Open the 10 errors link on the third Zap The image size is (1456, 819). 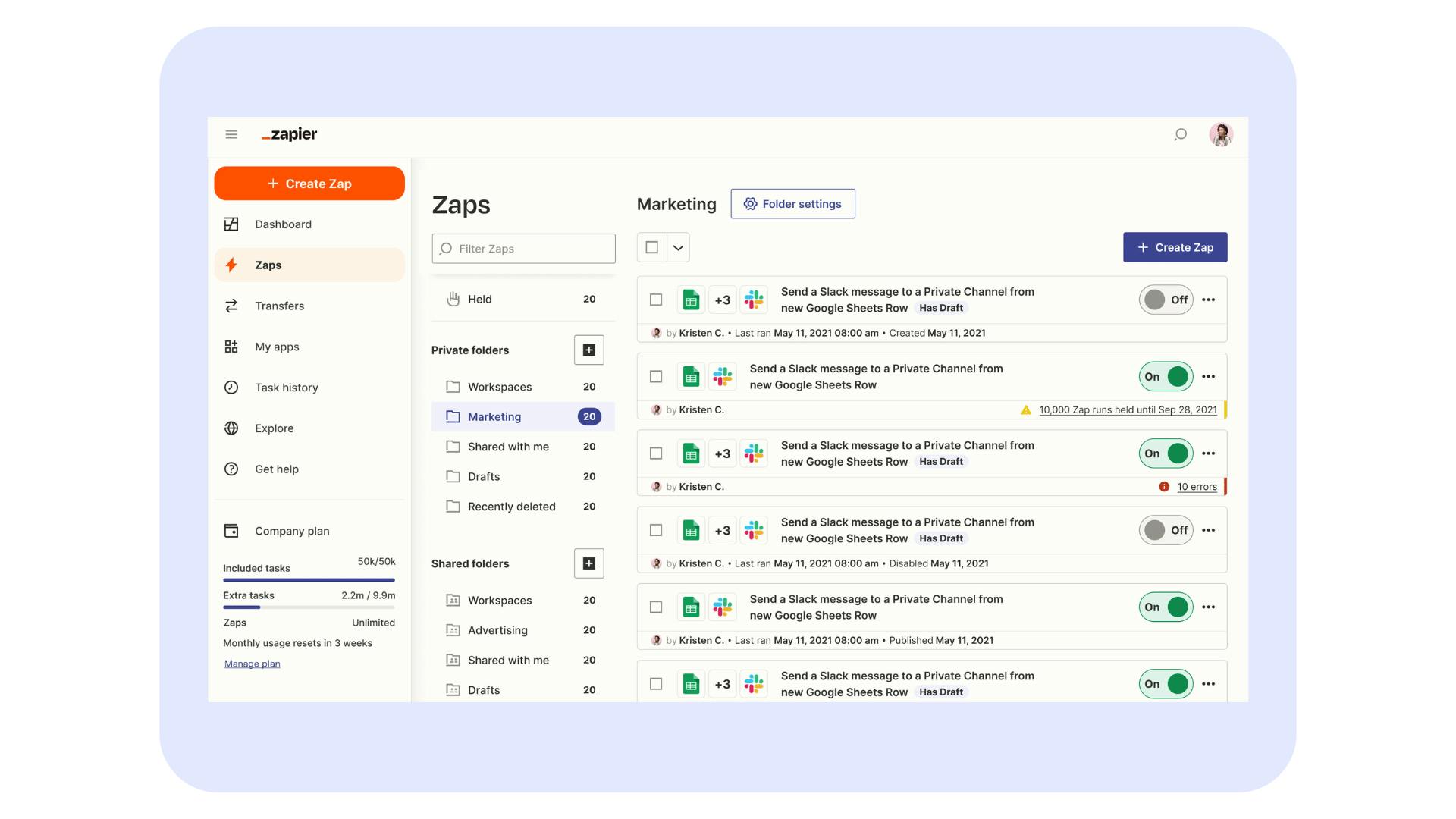(1197, 486)
